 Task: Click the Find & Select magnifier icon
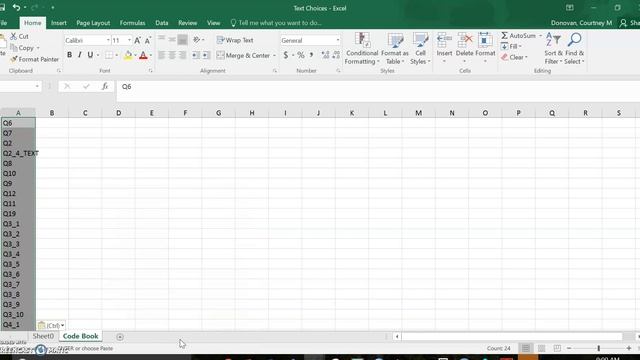[x=574, y=40]
